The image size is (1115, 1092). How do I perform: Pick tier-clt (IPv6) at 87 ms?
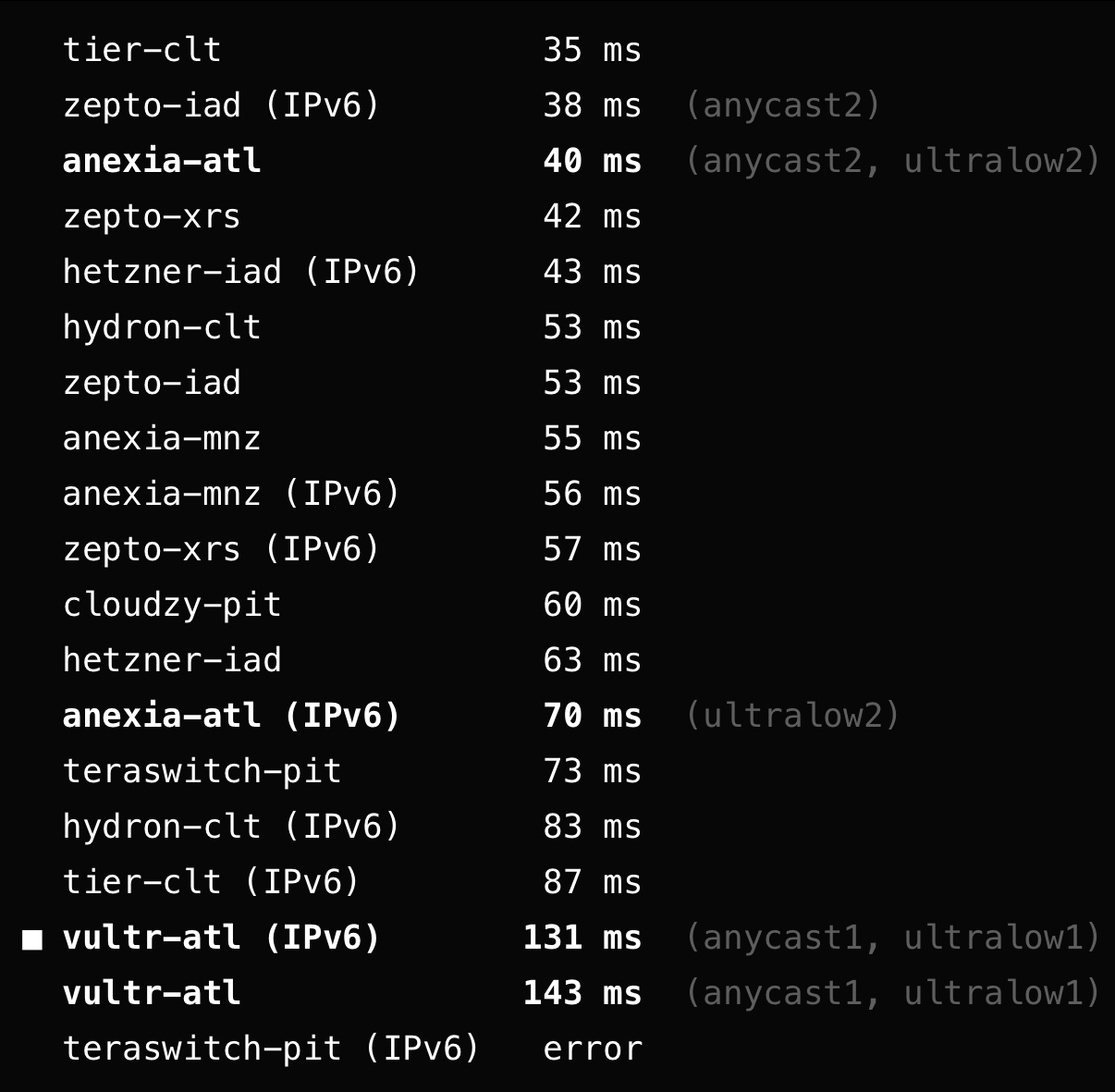point(211,882)
